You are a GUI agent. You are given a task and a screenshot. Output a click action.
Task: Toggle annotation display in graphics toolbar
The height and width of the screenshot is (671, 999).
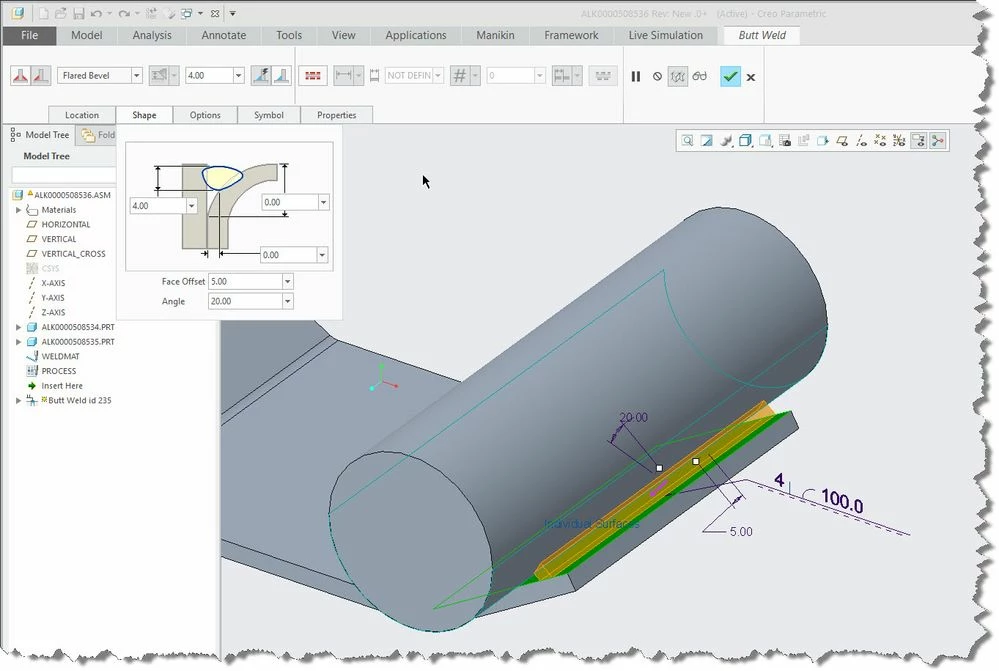click(918, 141)
